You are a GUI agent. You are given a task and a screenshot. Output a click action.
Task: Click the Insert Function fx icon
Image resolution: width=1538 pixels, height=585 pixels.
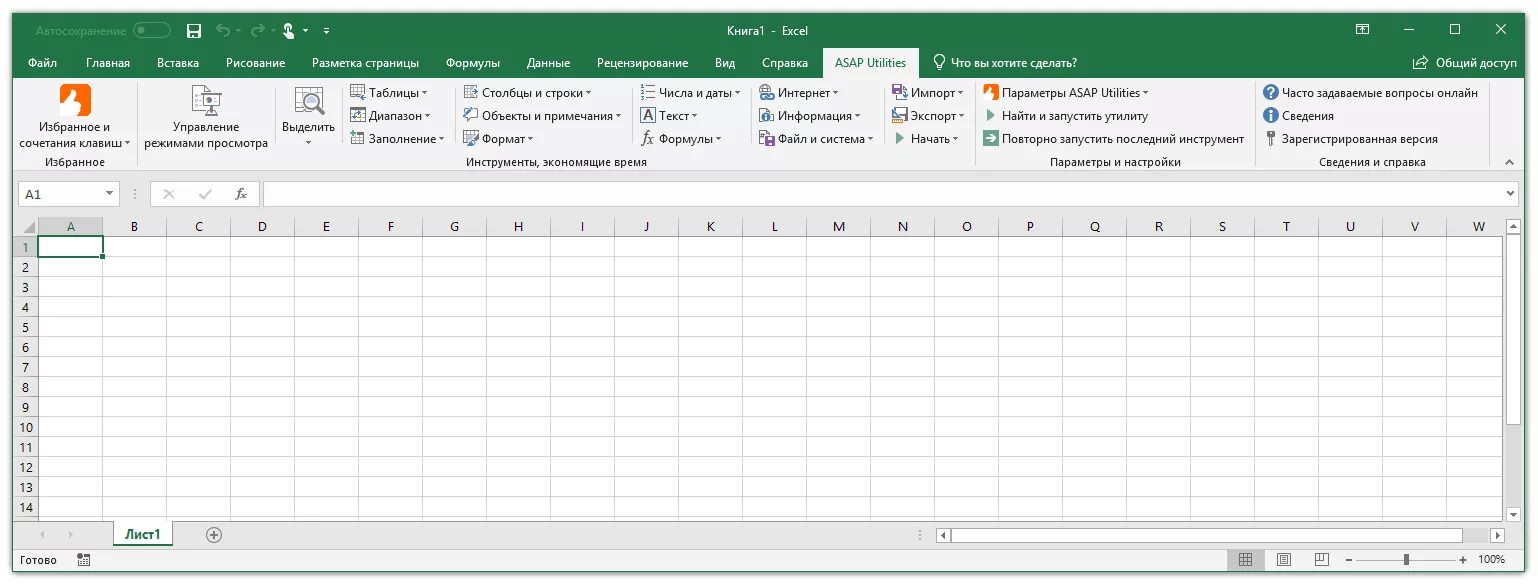[241, 194]
